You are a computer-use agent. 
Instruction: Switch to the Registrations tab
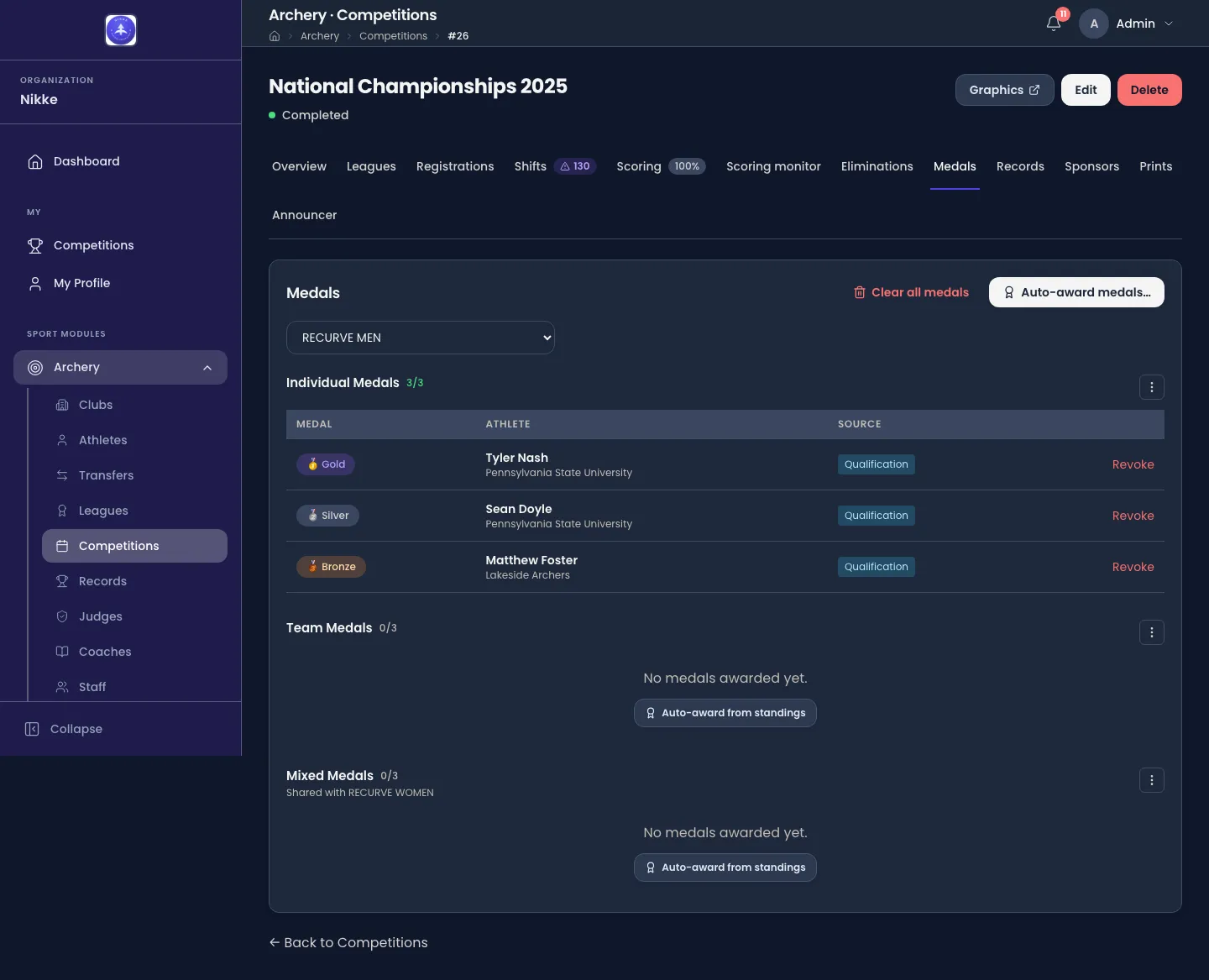pyautogui.click(x=455, y=166)
